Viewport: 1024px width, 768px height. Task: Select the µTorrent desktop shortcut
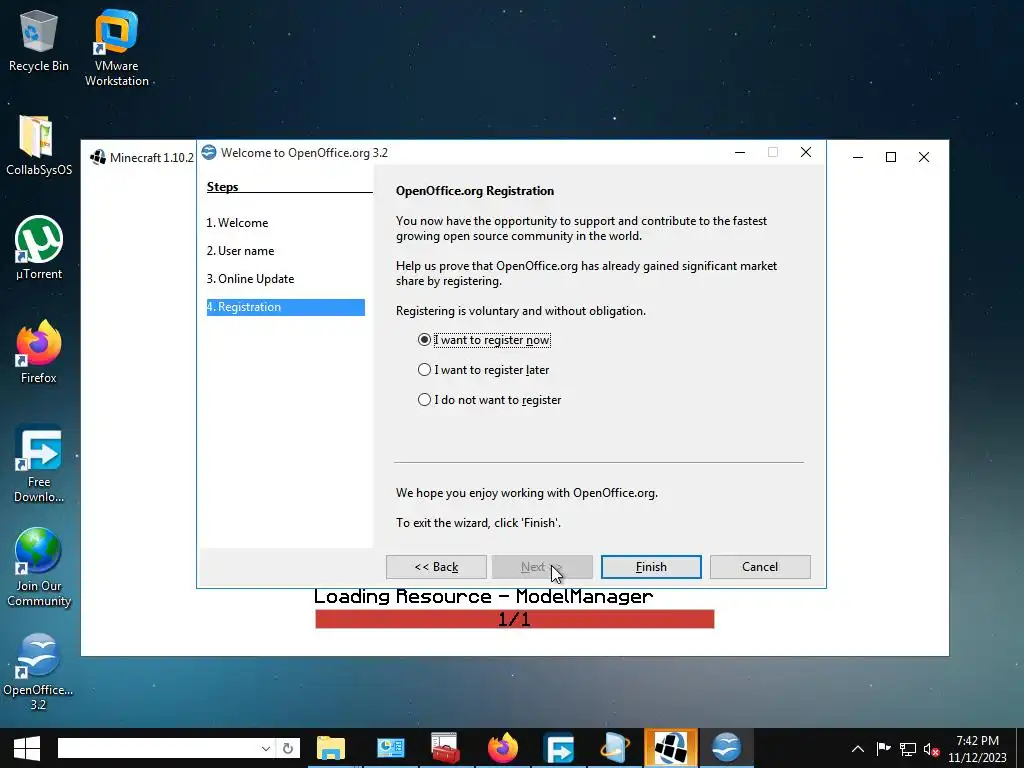pos(39,248)
